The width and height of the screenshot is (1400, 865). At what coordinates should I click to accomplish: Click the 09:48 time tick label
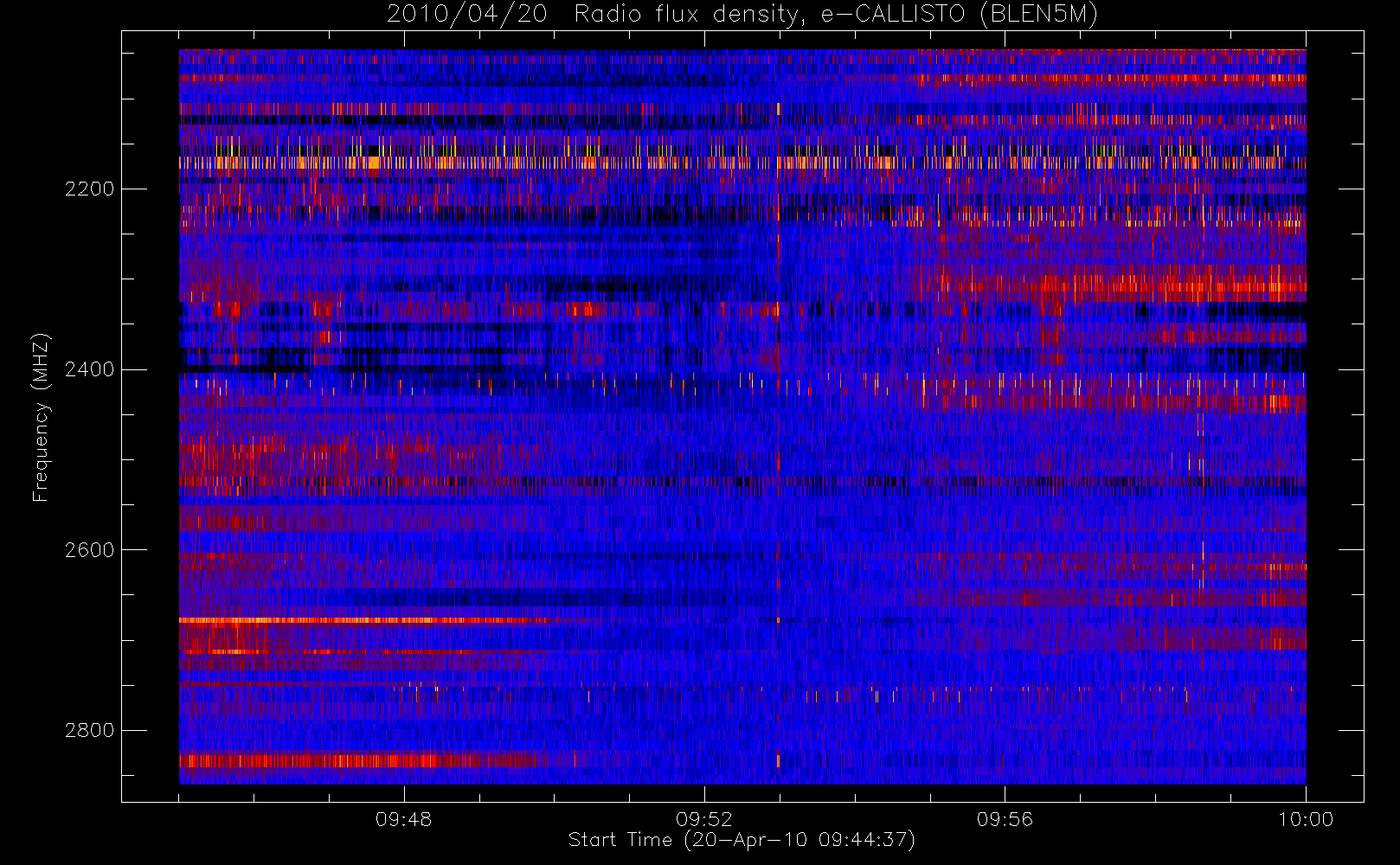[404, 819]
